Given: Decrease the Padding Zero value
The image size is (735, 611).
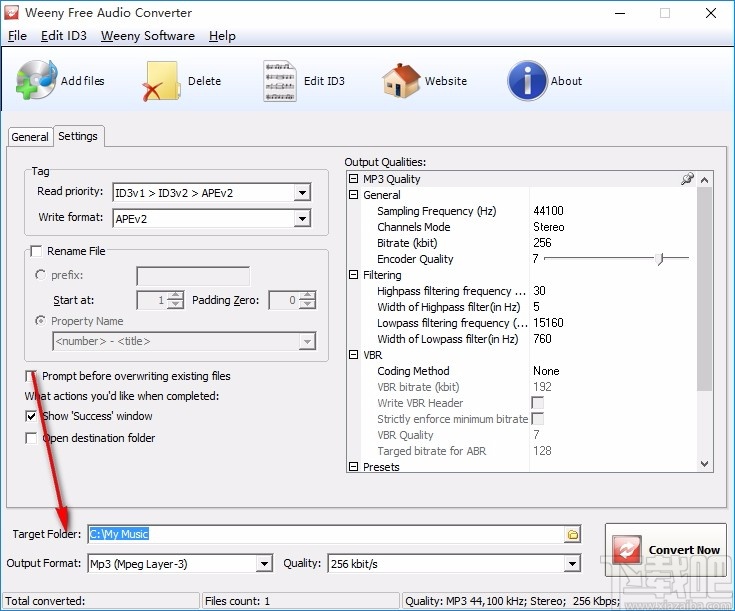Looking at the screenshot, I should click(x=308, y=304).
